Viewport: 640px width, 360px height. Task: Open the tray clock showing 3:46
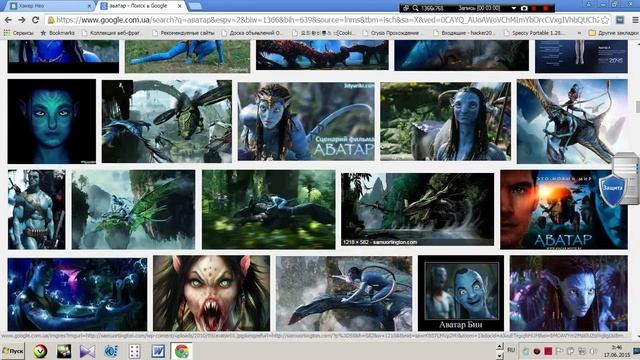pos(617,351)
